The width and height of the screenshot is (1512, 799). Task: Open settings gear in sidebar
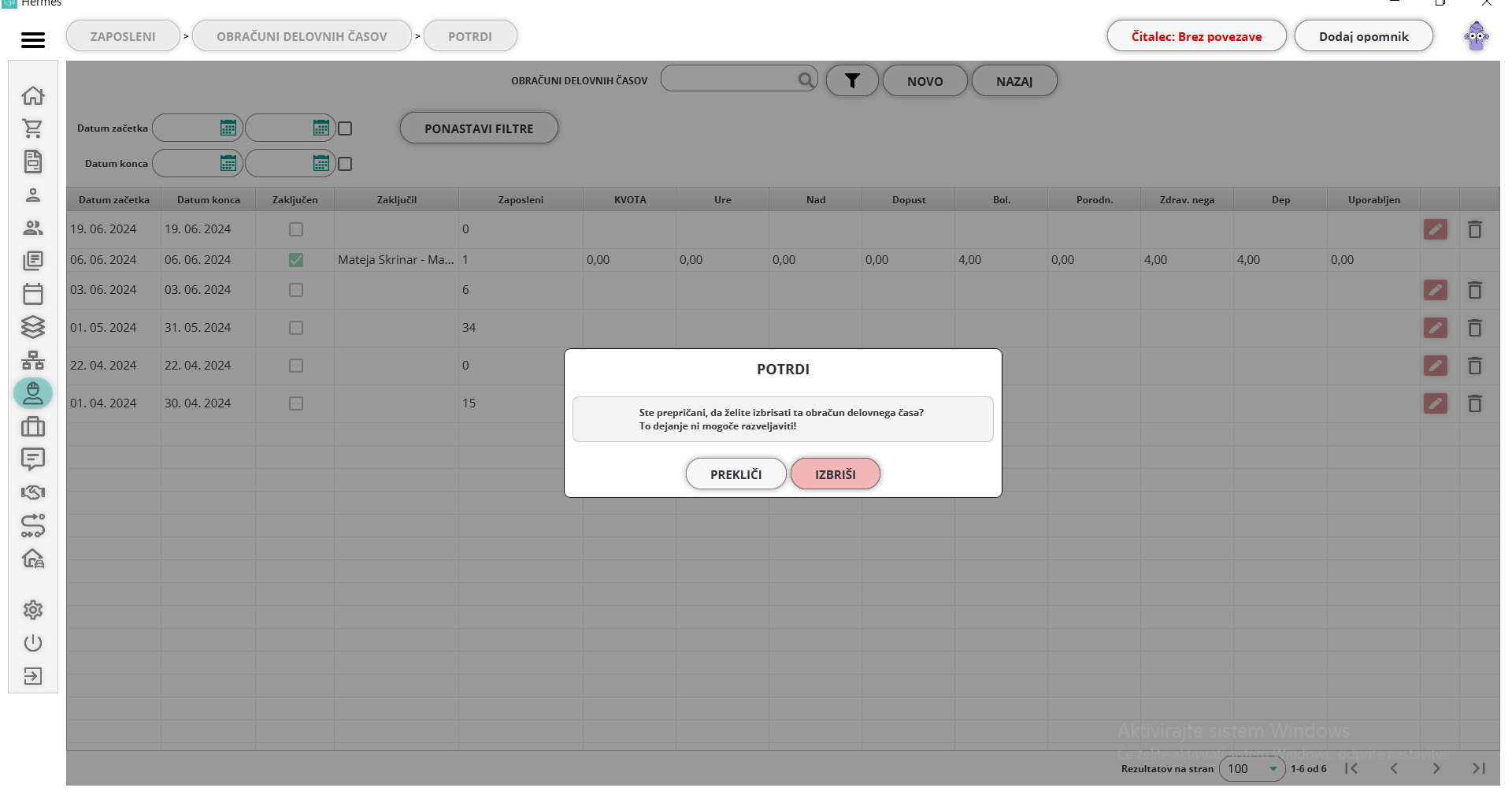point(33,610)
